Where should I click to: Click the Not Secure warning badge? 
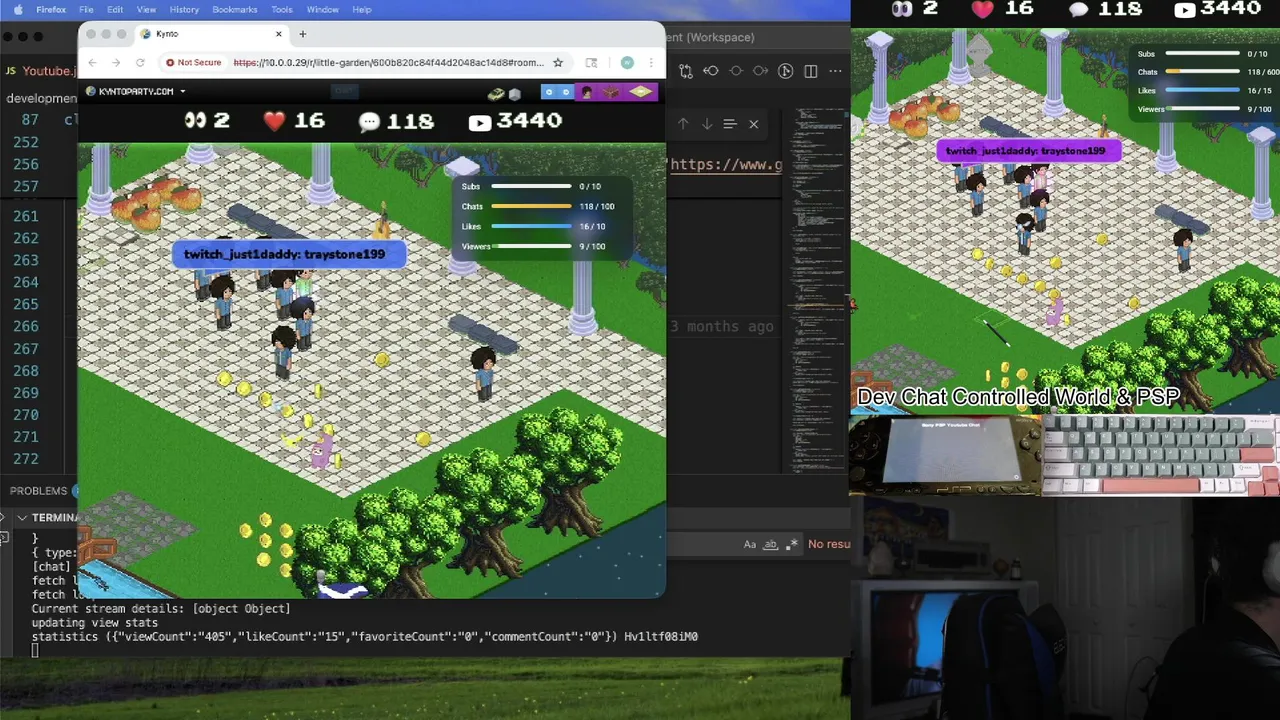pyautogui.click(x=194, y=62)
